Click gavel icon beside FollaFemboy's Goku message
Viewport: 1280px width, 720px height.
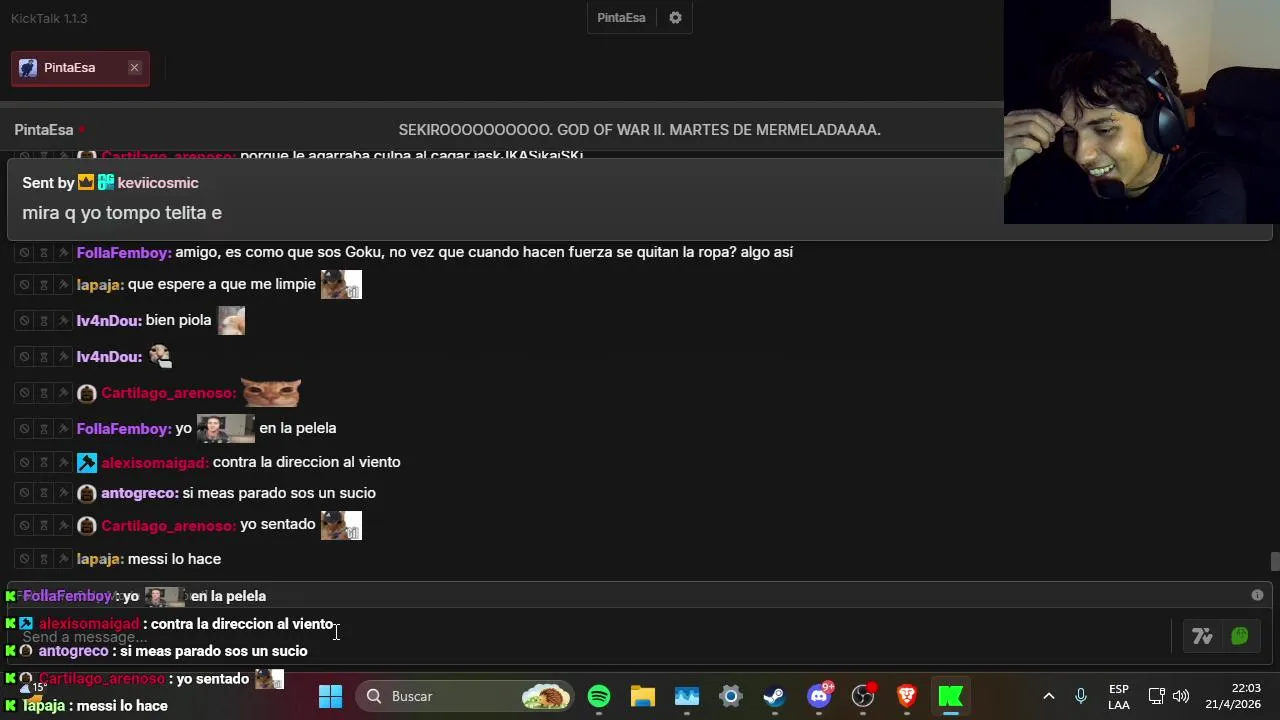coord(63,253)
